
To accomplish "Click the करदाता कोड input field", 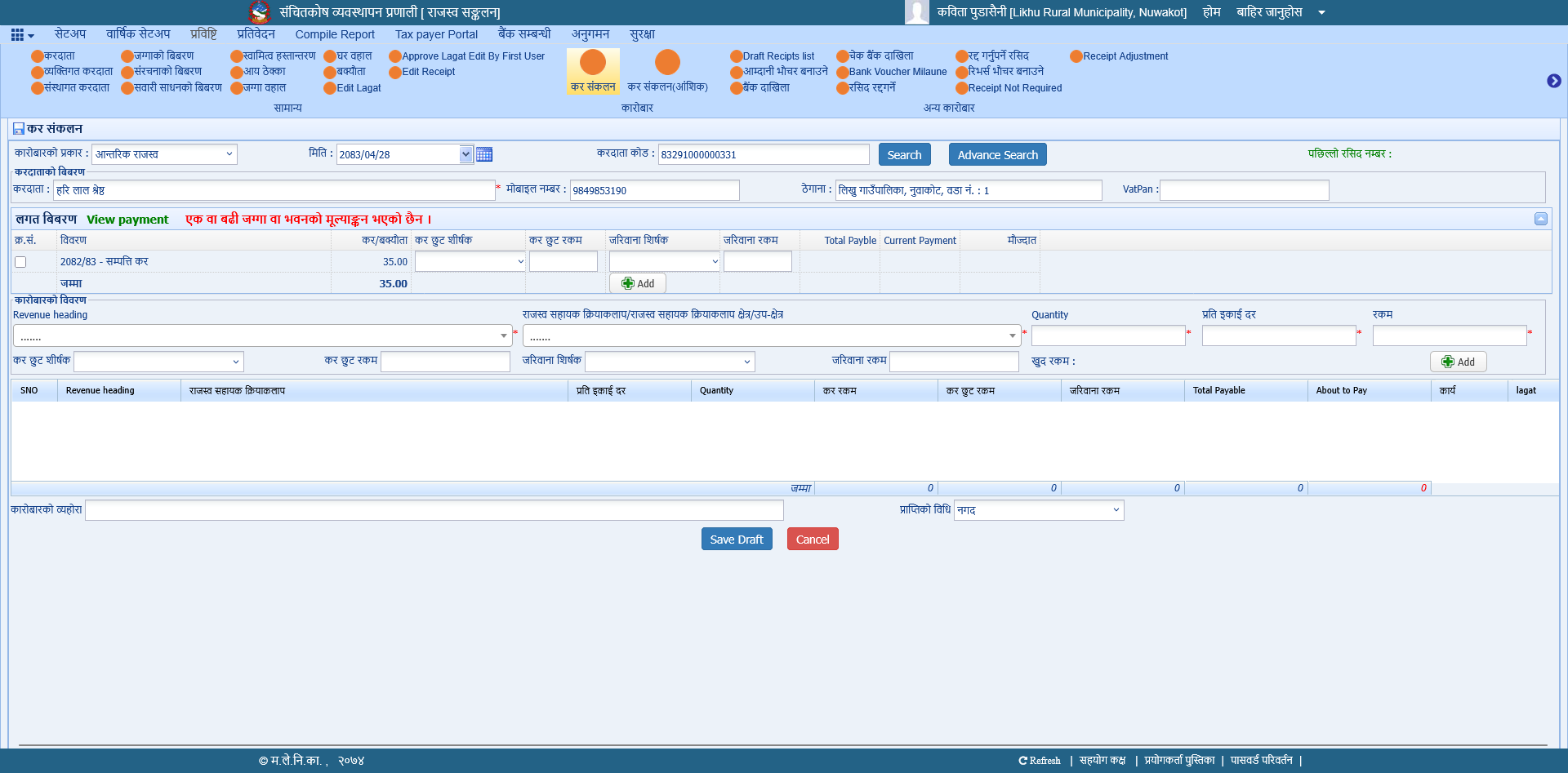I will 764,154.
